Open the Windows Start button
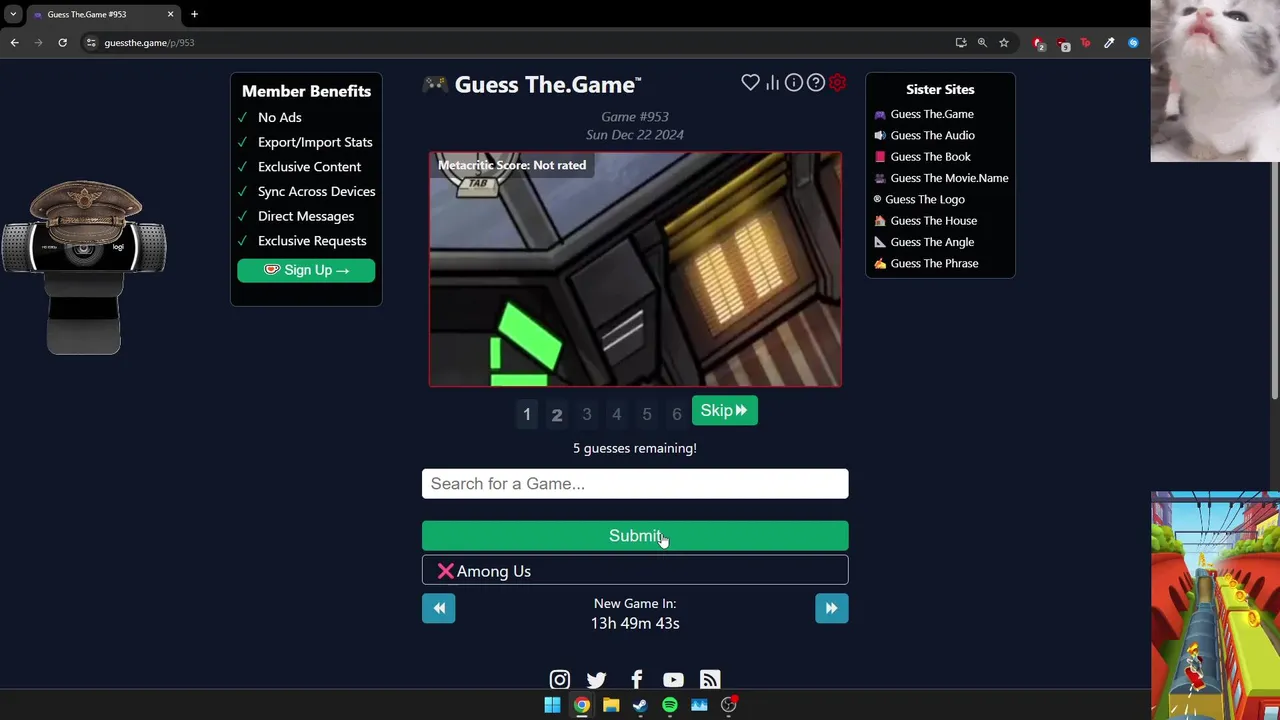Screen dimensions: 1280x720 point(552,705)
